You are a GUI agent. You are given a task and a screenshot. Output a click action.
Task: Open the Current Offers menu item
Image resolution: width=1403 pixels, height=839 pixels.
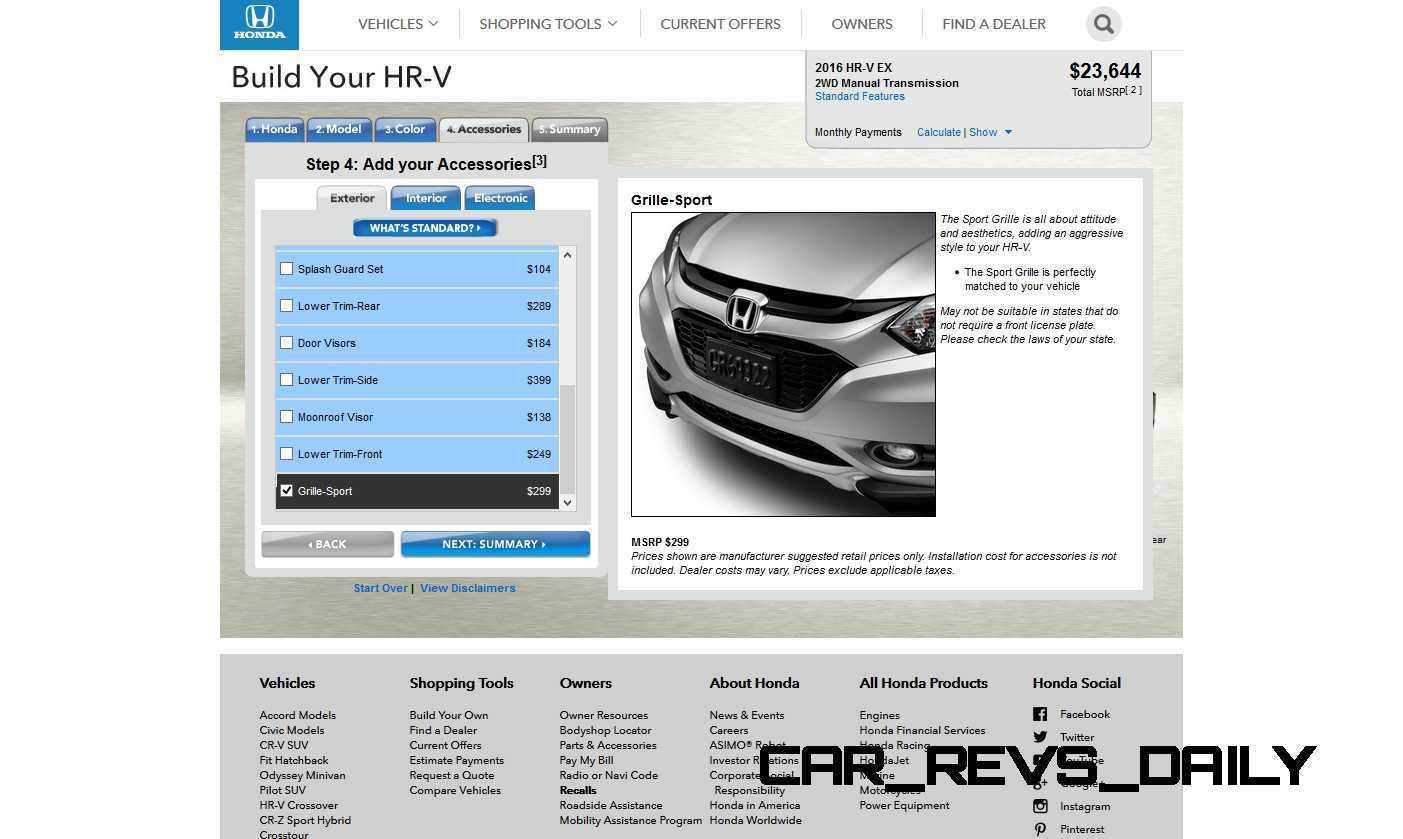[x=720, y=24]
